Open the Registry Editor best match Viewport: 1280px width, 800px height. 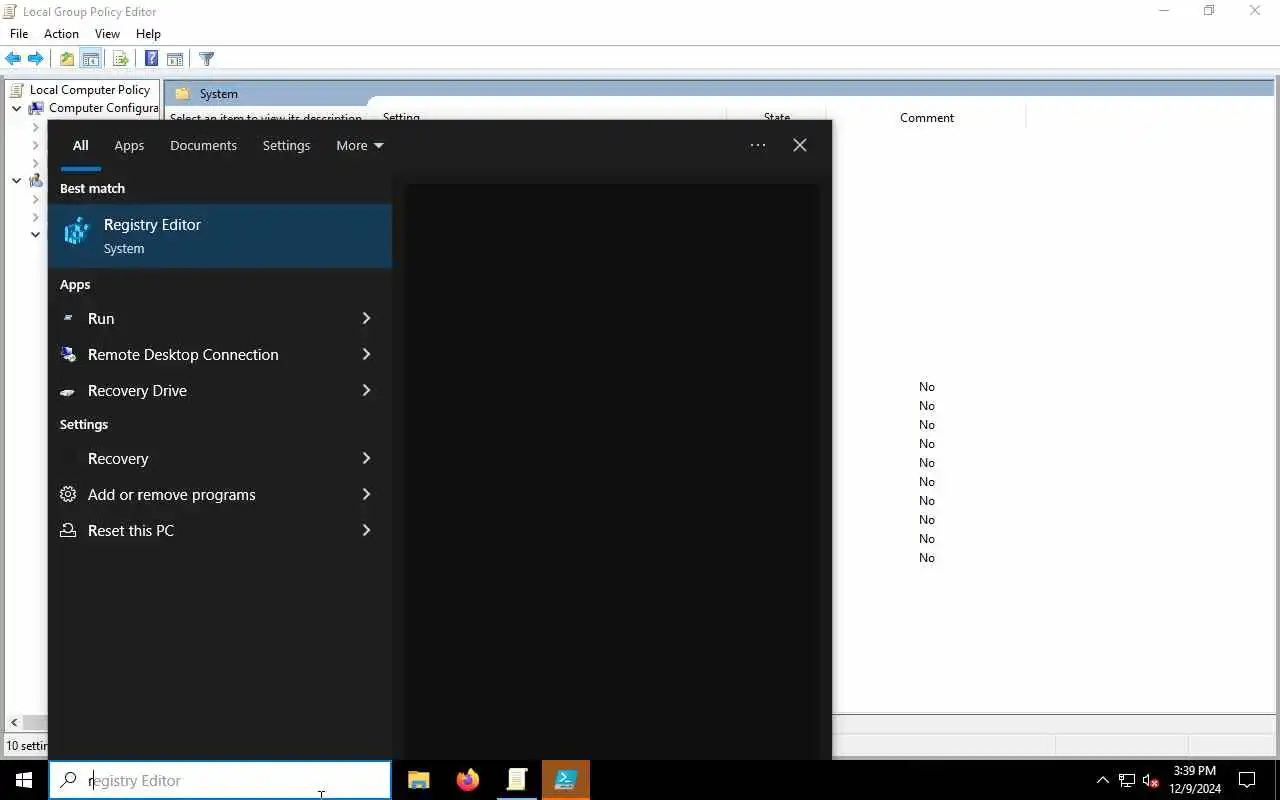(220, 236)
